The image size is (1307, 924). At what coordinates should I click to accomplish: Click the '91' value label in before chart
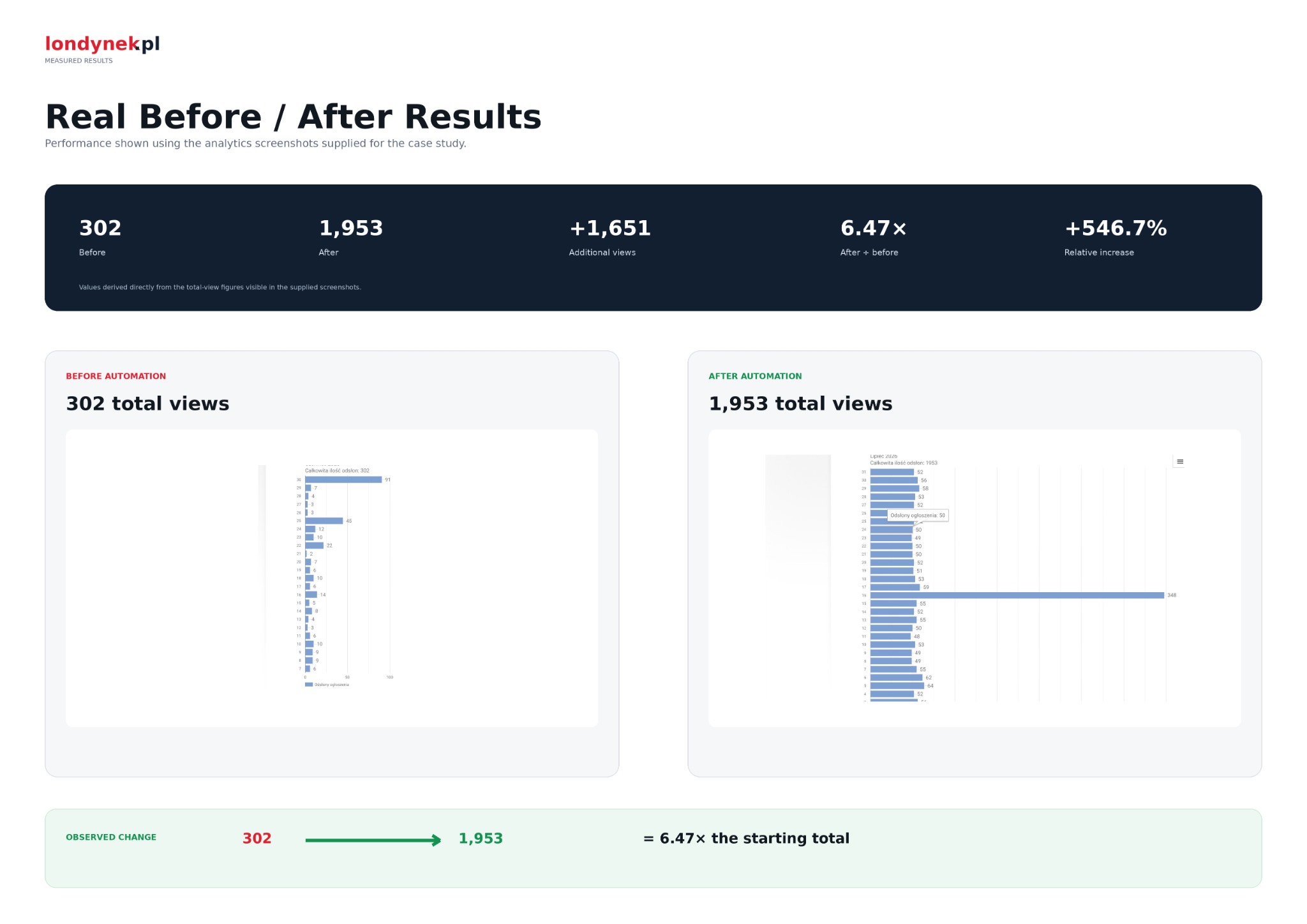click(387, 480)
